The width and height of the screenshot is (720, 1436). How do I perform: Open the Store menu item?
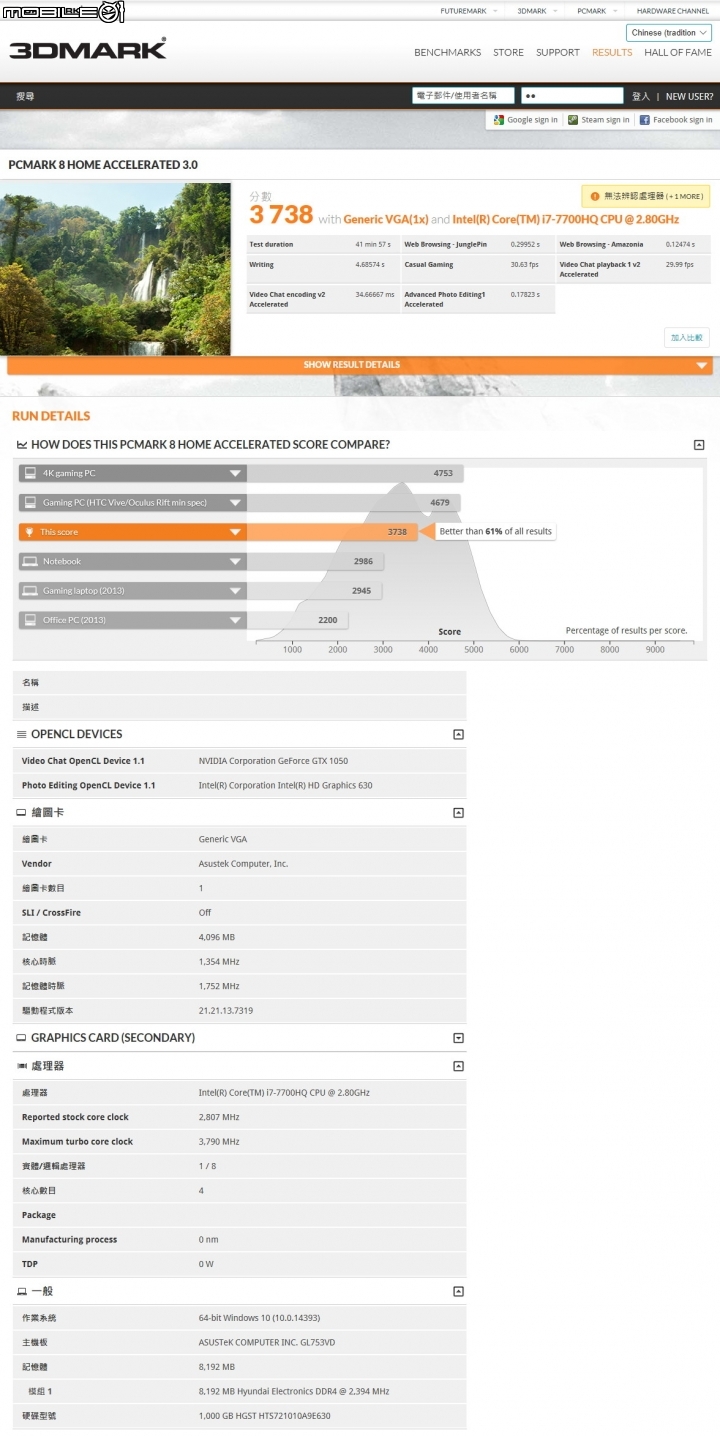tap(508, 52)
